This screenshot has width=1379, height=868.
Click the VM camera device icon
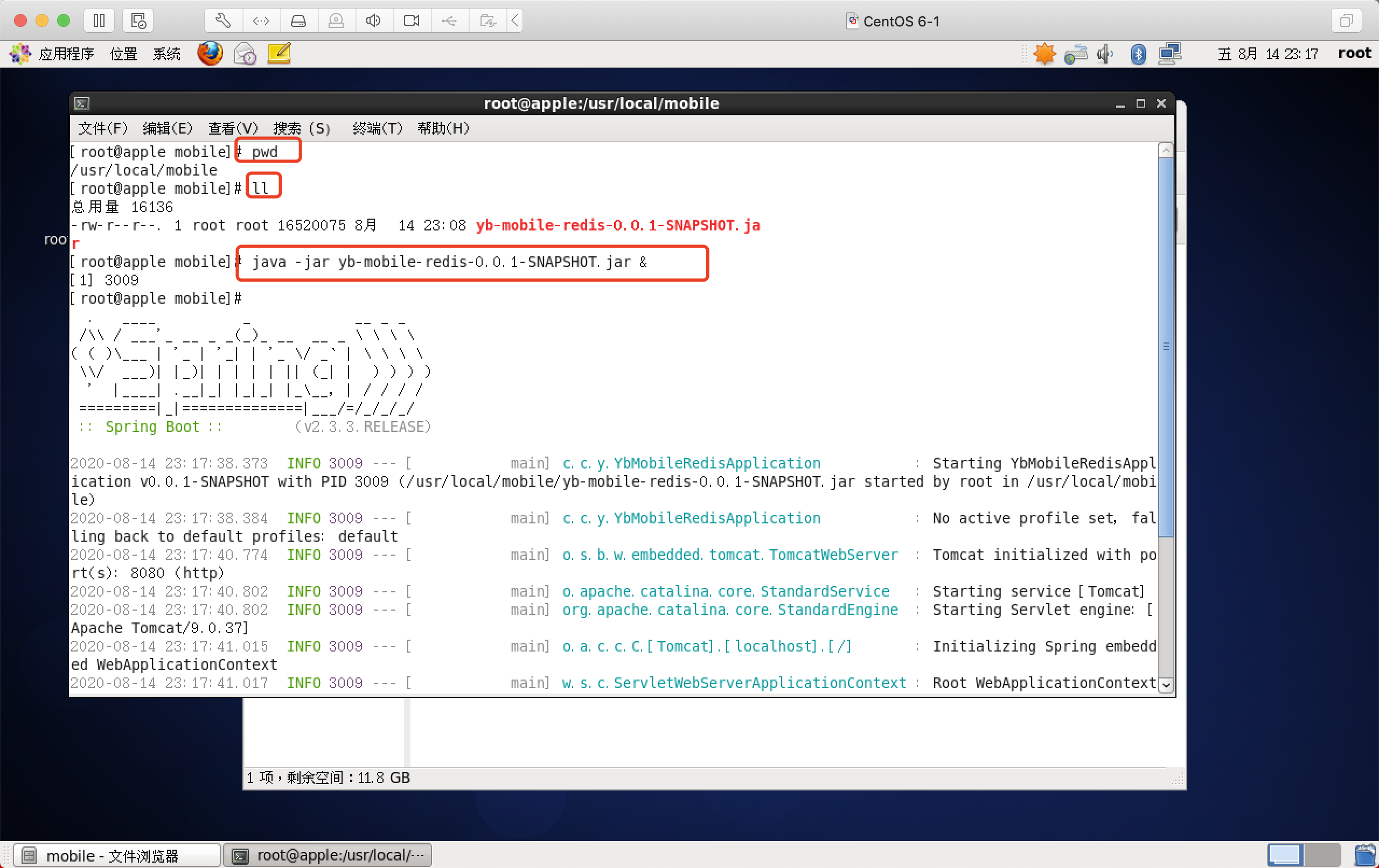pyautogui.click(x=411, y=21)
